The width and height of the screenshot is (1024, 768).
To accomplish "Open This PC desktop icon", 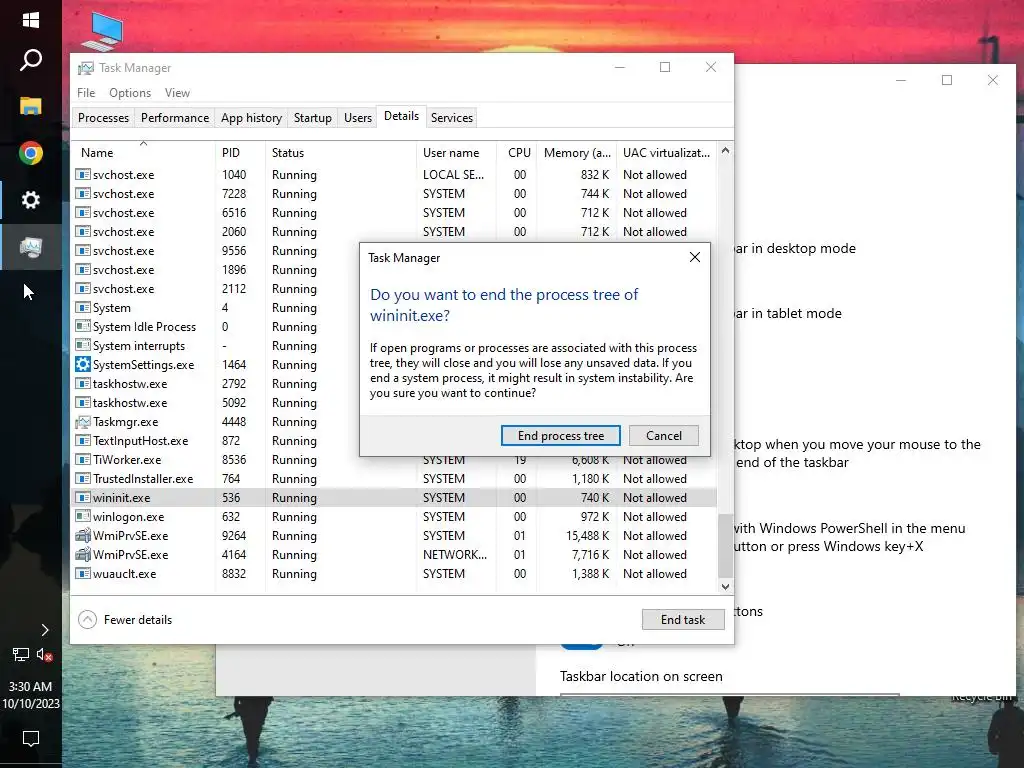I will (x=103, y=30).
